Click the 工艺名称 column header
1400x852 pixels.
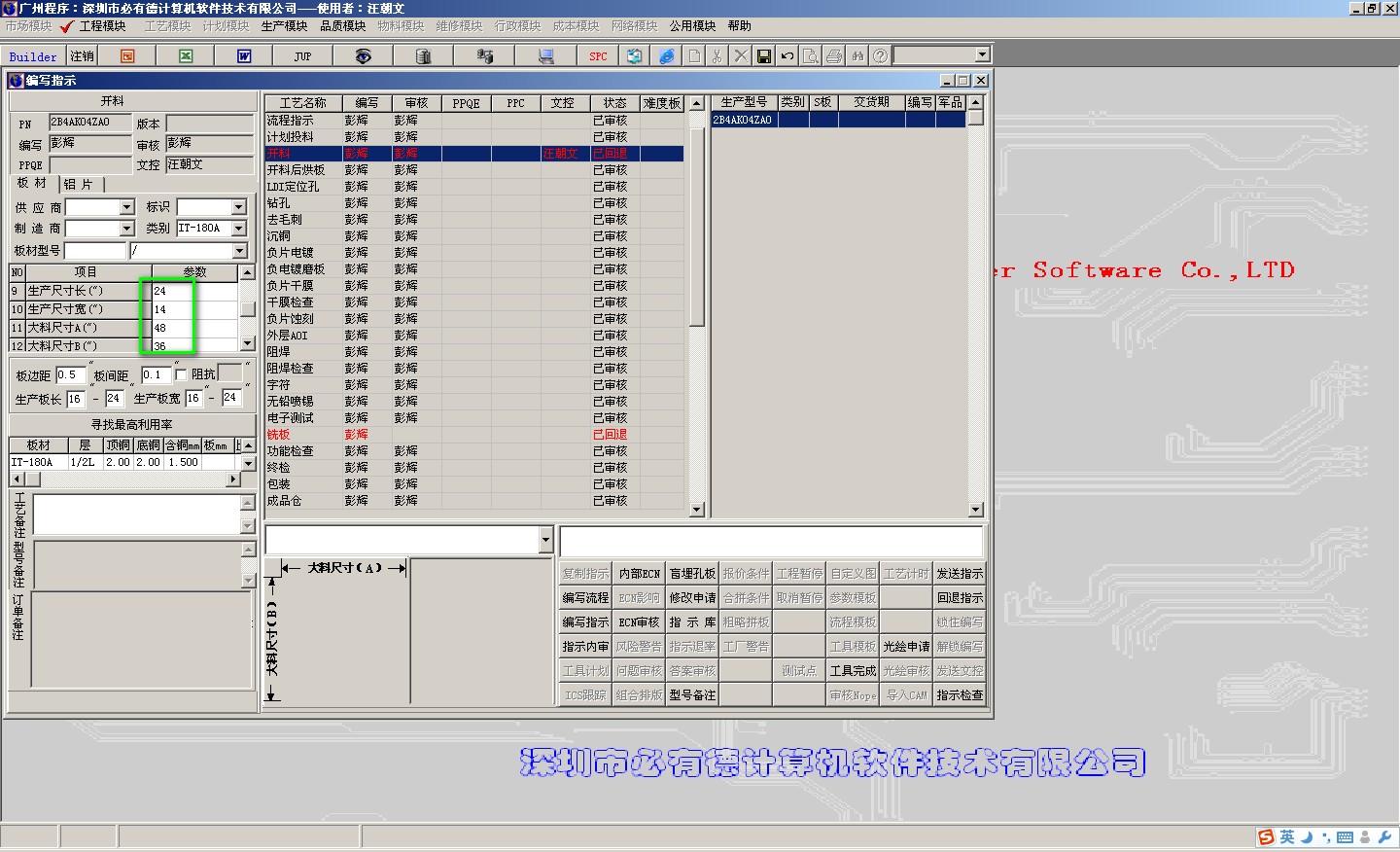point(303,103)
